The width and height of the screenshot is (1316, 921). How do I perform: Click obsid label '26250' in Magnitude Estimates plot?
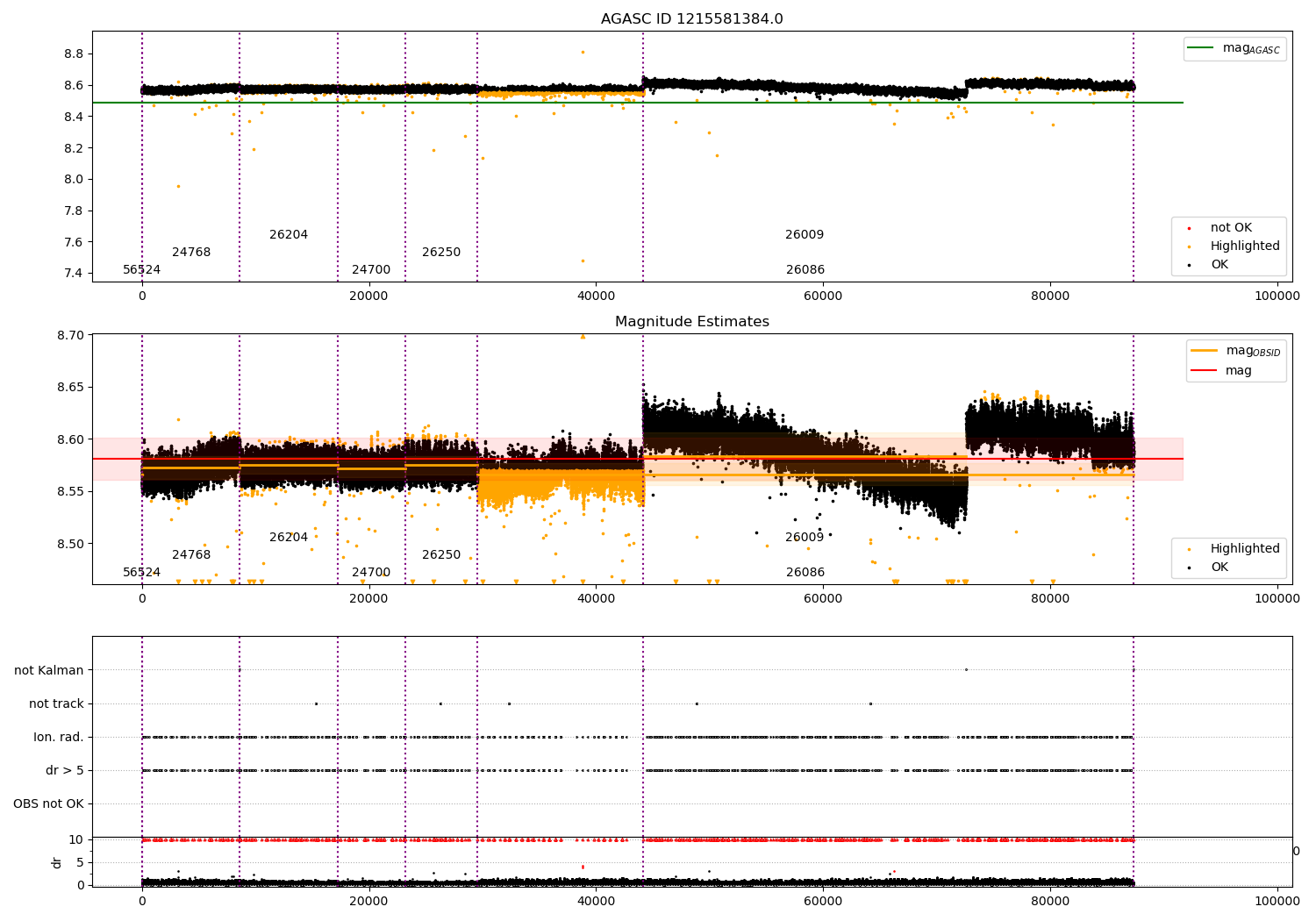441,555
